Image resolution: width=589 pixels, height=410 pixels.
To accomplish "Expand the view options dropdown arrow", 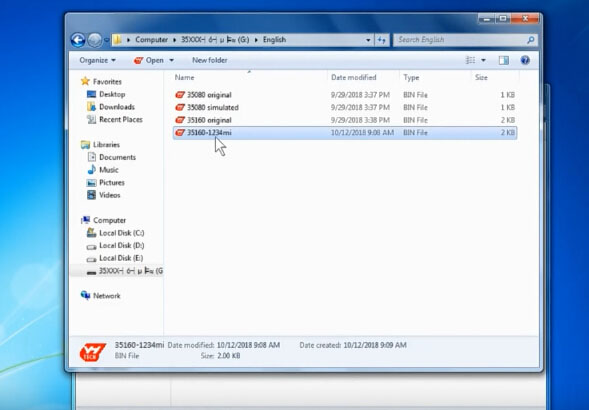I will [483, 60].
